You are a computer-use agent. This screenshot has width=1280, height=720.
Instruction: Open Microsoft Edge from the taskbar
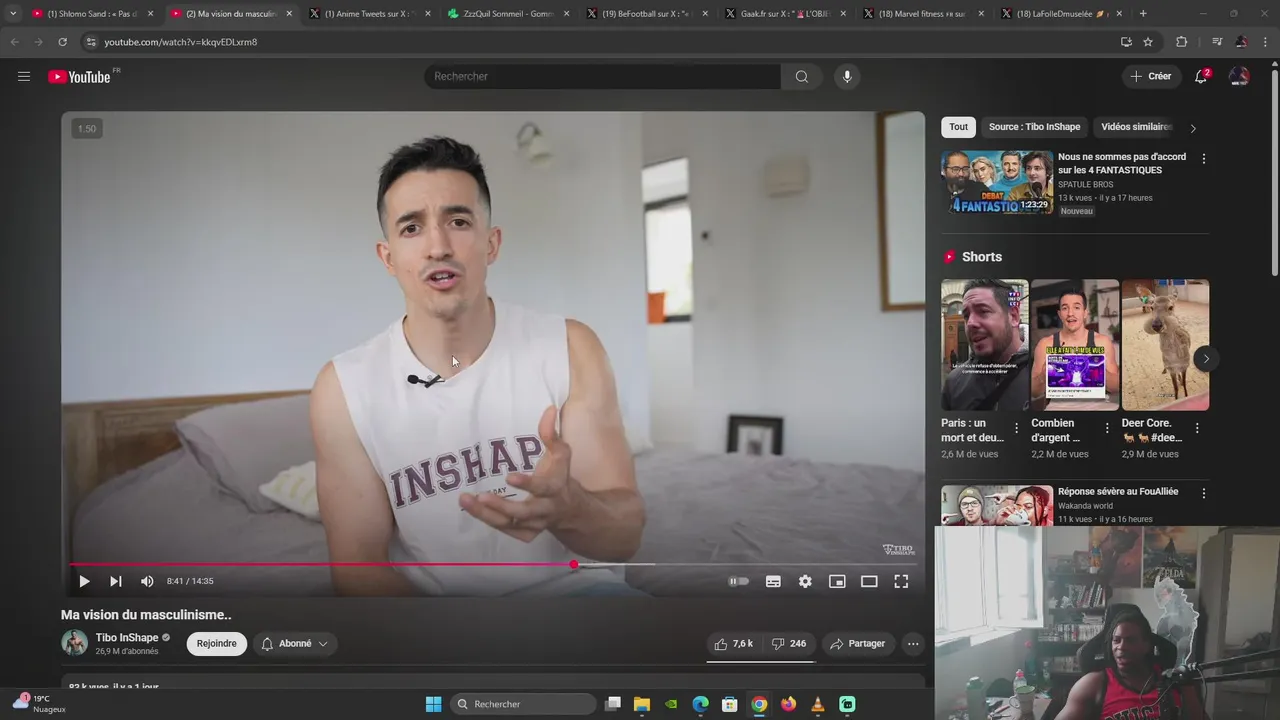[700, 704]
